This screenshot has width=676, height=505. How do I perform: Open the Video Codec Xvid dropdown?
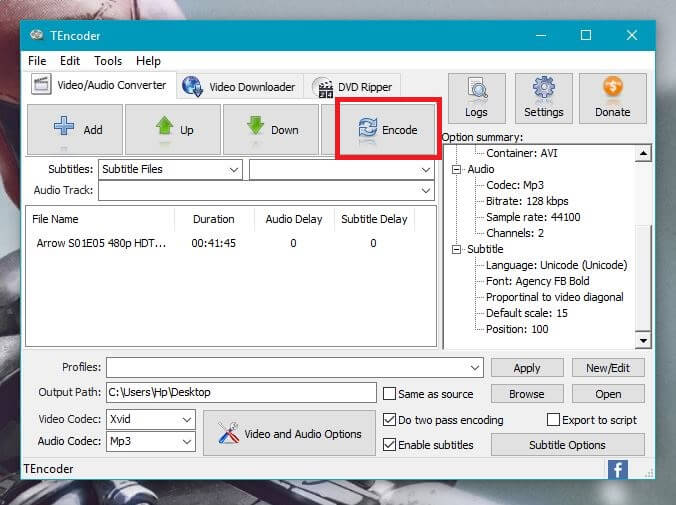(151, 419)
